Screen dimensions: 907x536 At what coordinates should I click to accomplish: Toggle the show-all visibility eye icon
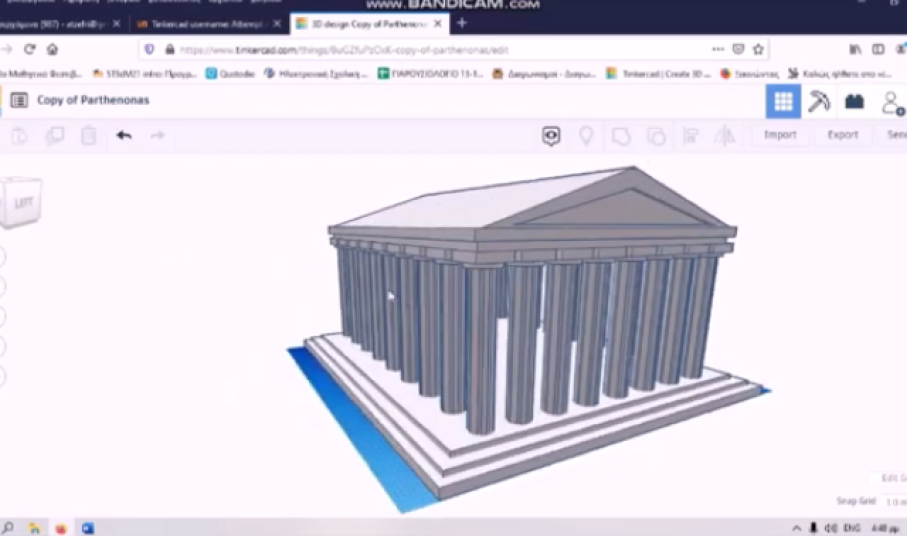pyautogui.click(x=551, y=135)
